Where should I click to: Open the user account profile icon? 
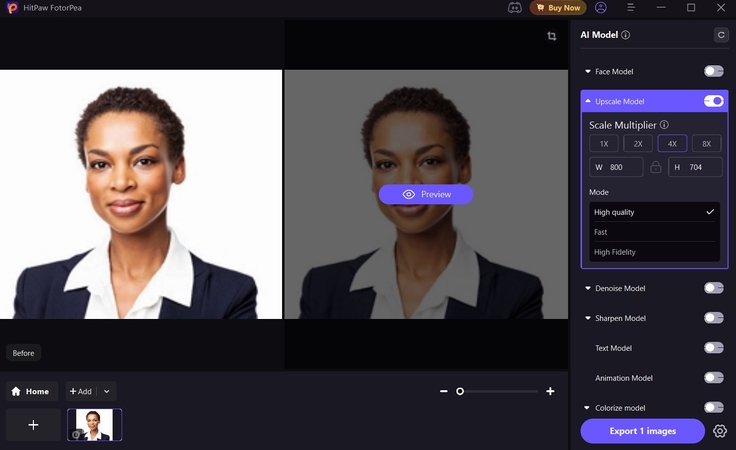point(601,8)
